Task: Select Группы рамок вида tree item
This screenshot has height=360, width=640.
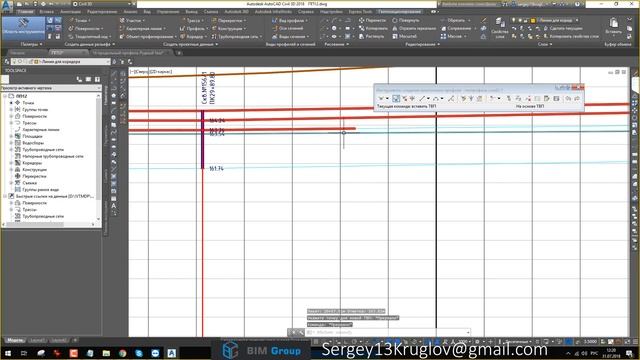Action: tap(40, 189)
